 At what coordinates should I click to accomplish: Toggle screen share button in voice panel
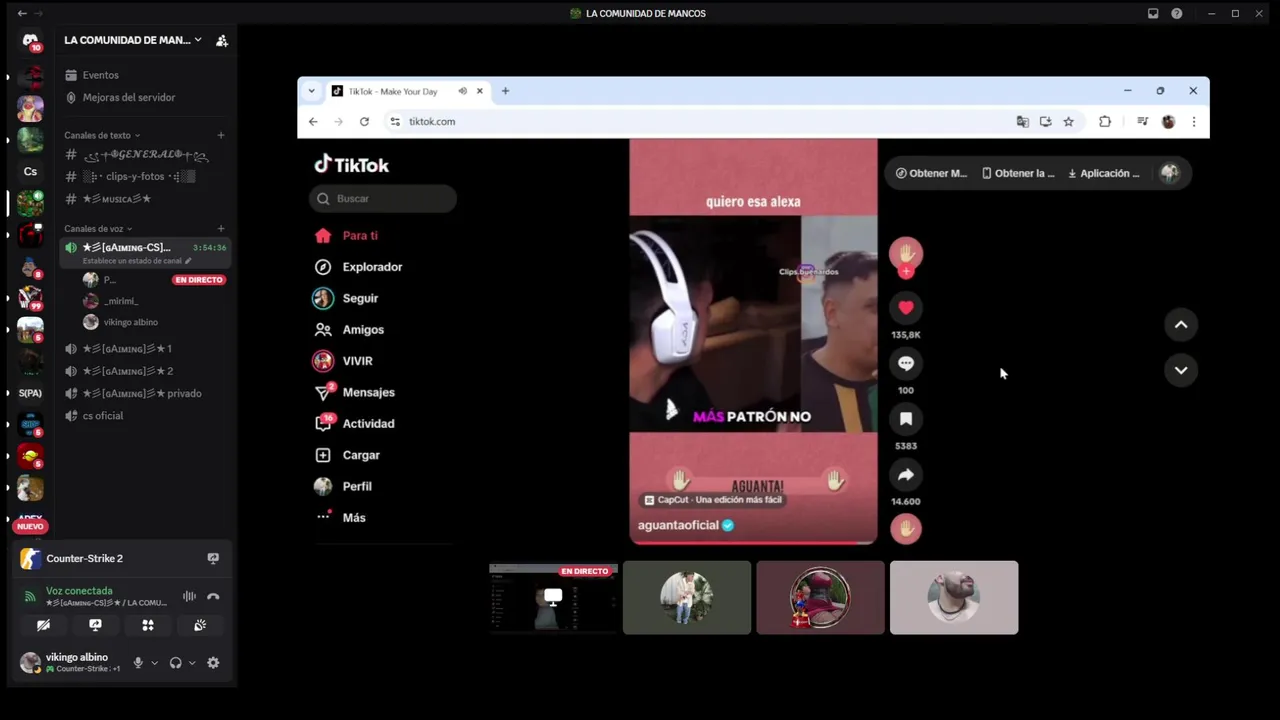pyautogui.click(x=95, y=625)
